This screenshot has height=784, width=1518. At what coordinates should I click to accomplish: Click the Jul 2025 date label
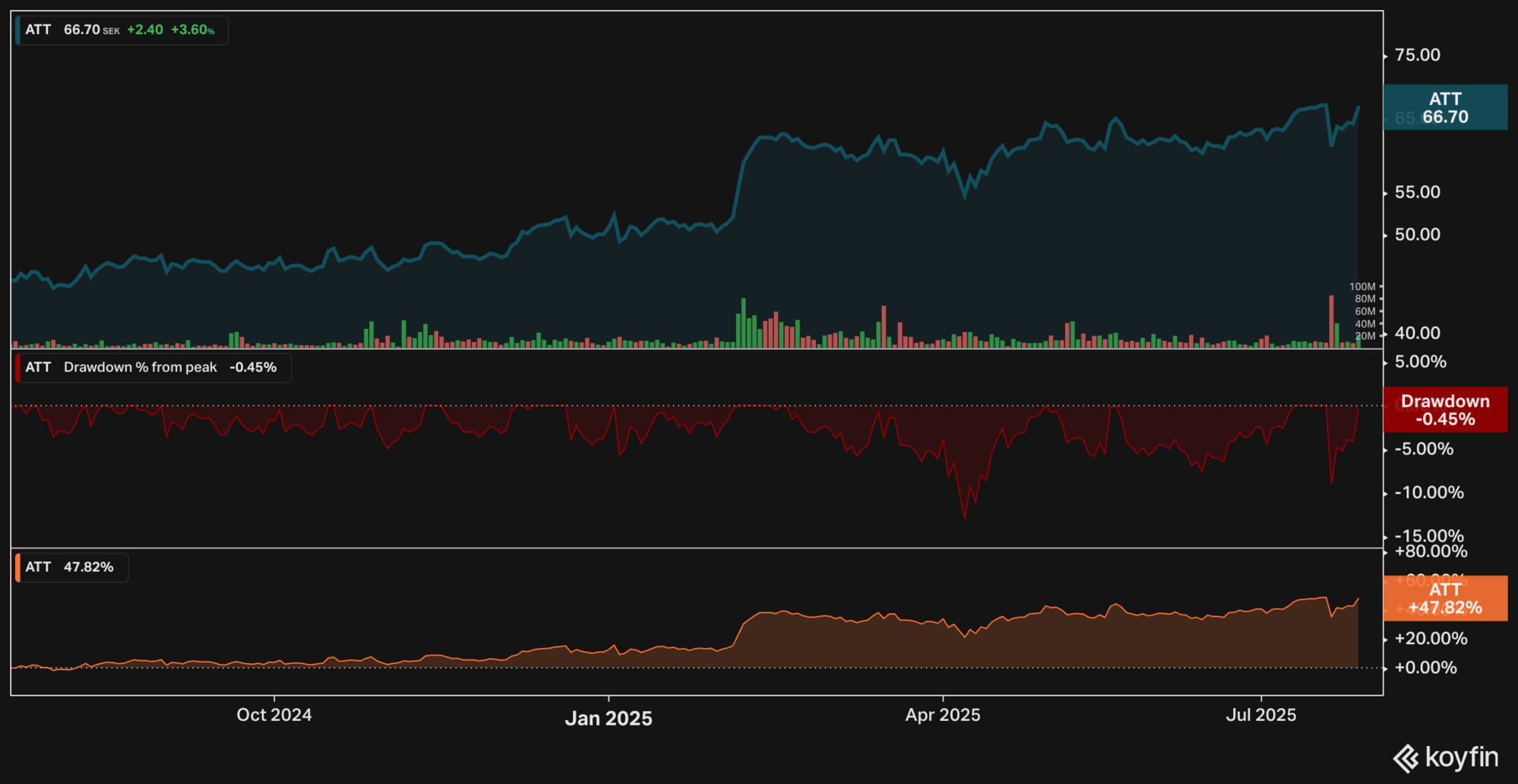1261,715
